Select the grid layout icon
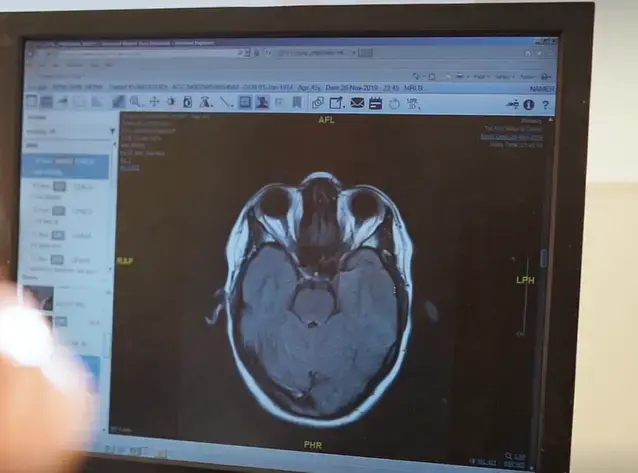Screen dimensions: 638x473 [46, 101]
